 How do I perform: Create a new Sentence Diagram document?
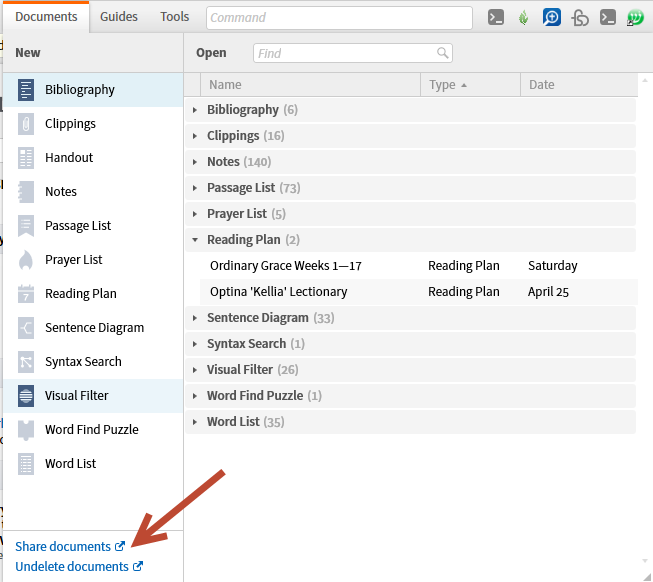93,328
